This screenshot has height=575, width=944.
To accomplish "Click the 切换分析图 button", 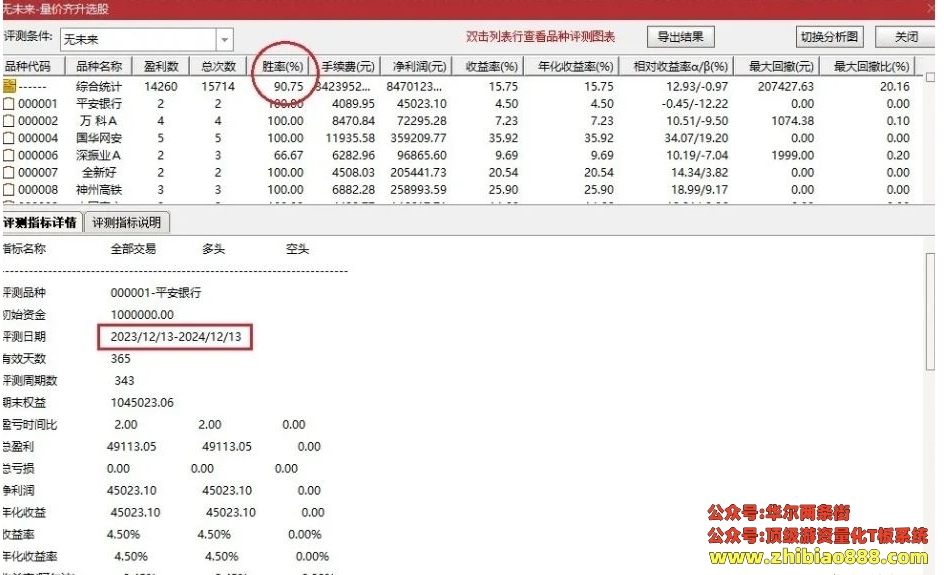I will 829,37.
